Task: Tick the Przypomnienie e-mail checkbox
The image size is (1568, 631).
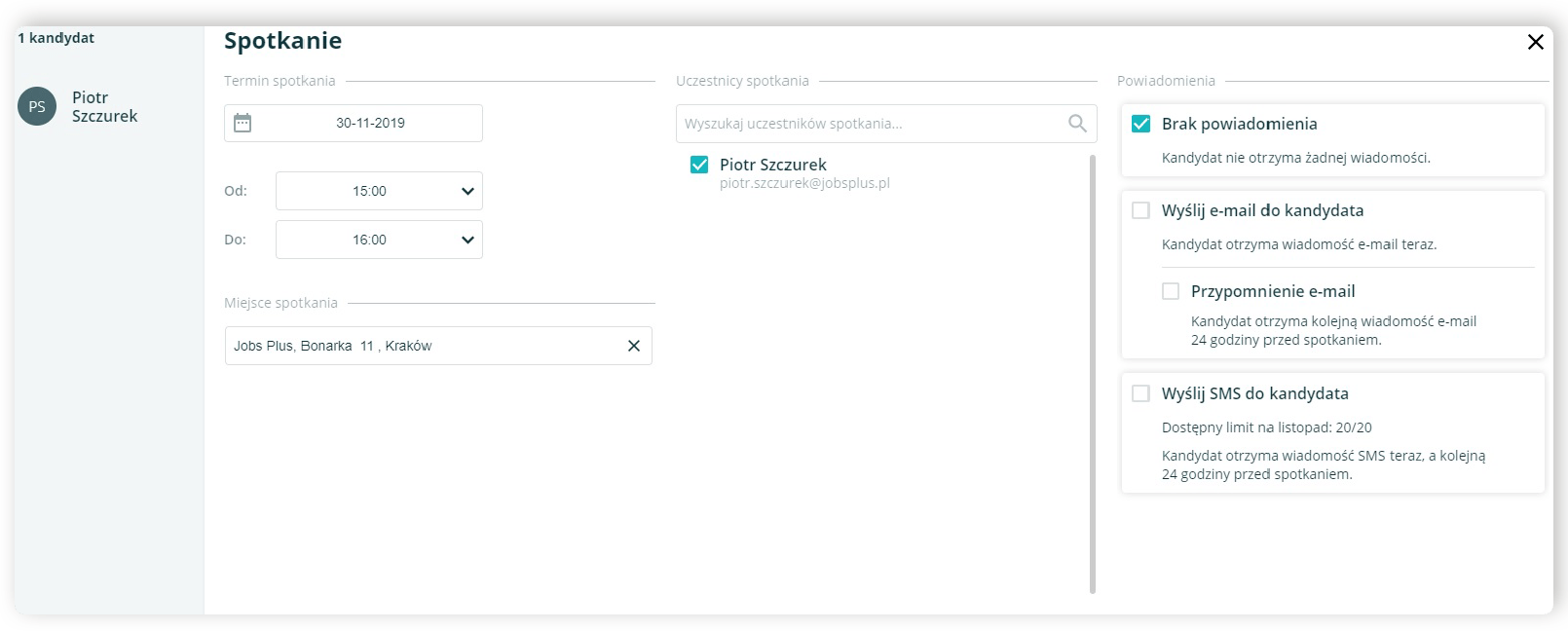Action: (1171, 291)
